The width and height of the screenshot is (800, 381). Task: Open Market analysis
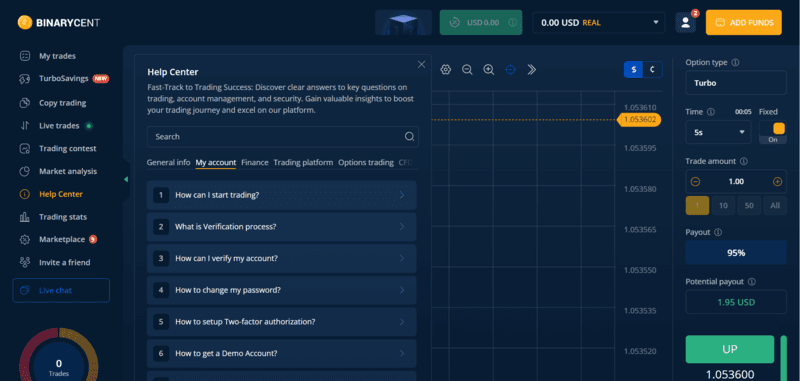(58, 171)
